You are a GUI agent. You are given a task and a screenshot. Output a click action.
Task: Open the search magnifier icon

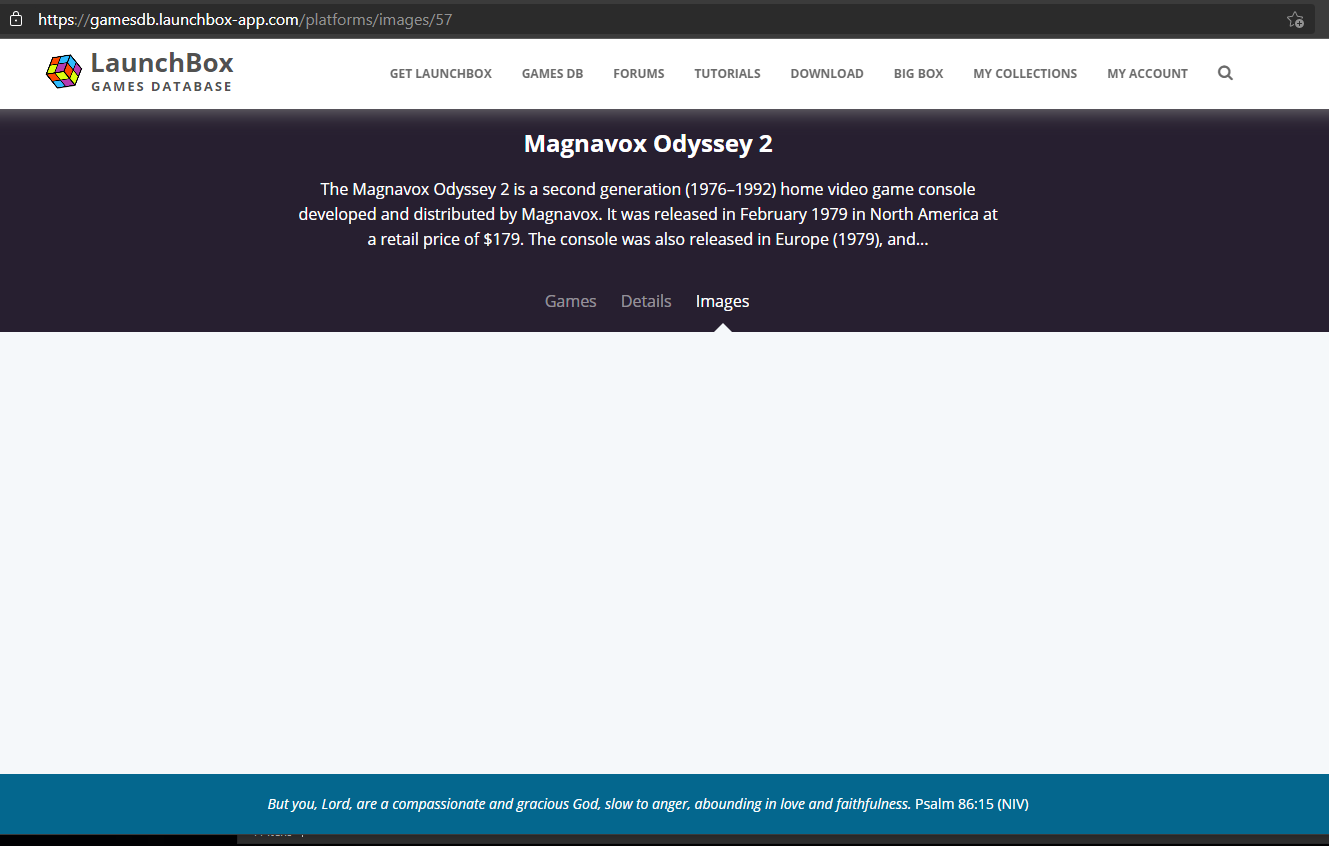[1225, 73]
